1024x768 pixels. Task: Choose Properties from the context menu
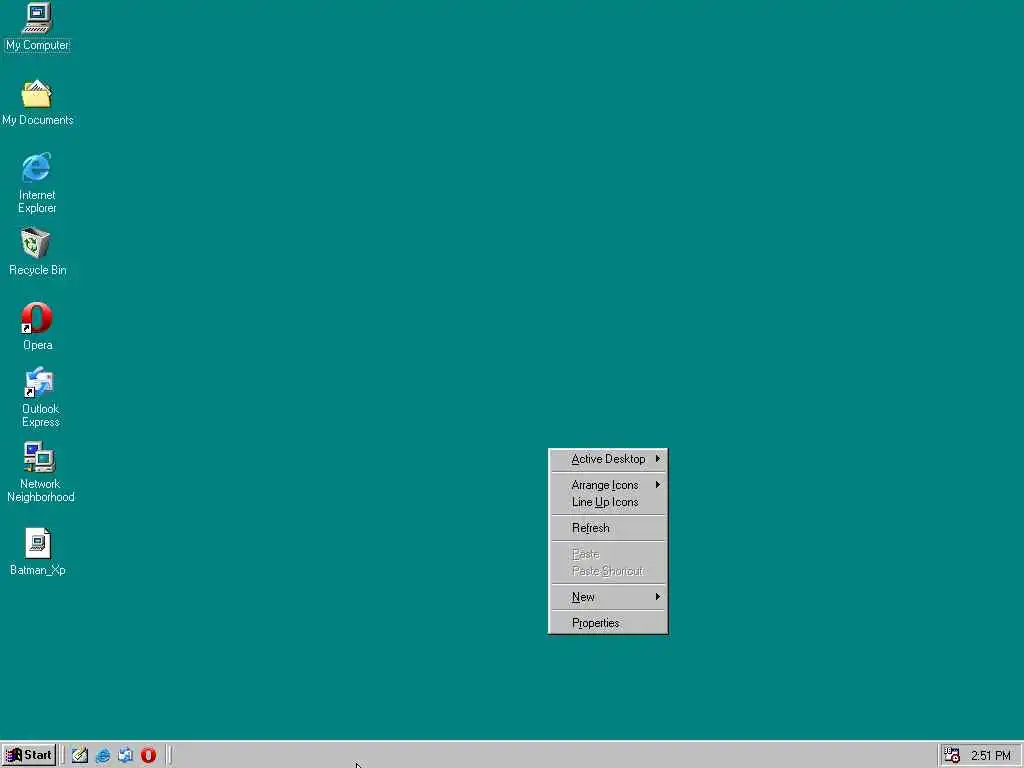[x=608, y=623]
